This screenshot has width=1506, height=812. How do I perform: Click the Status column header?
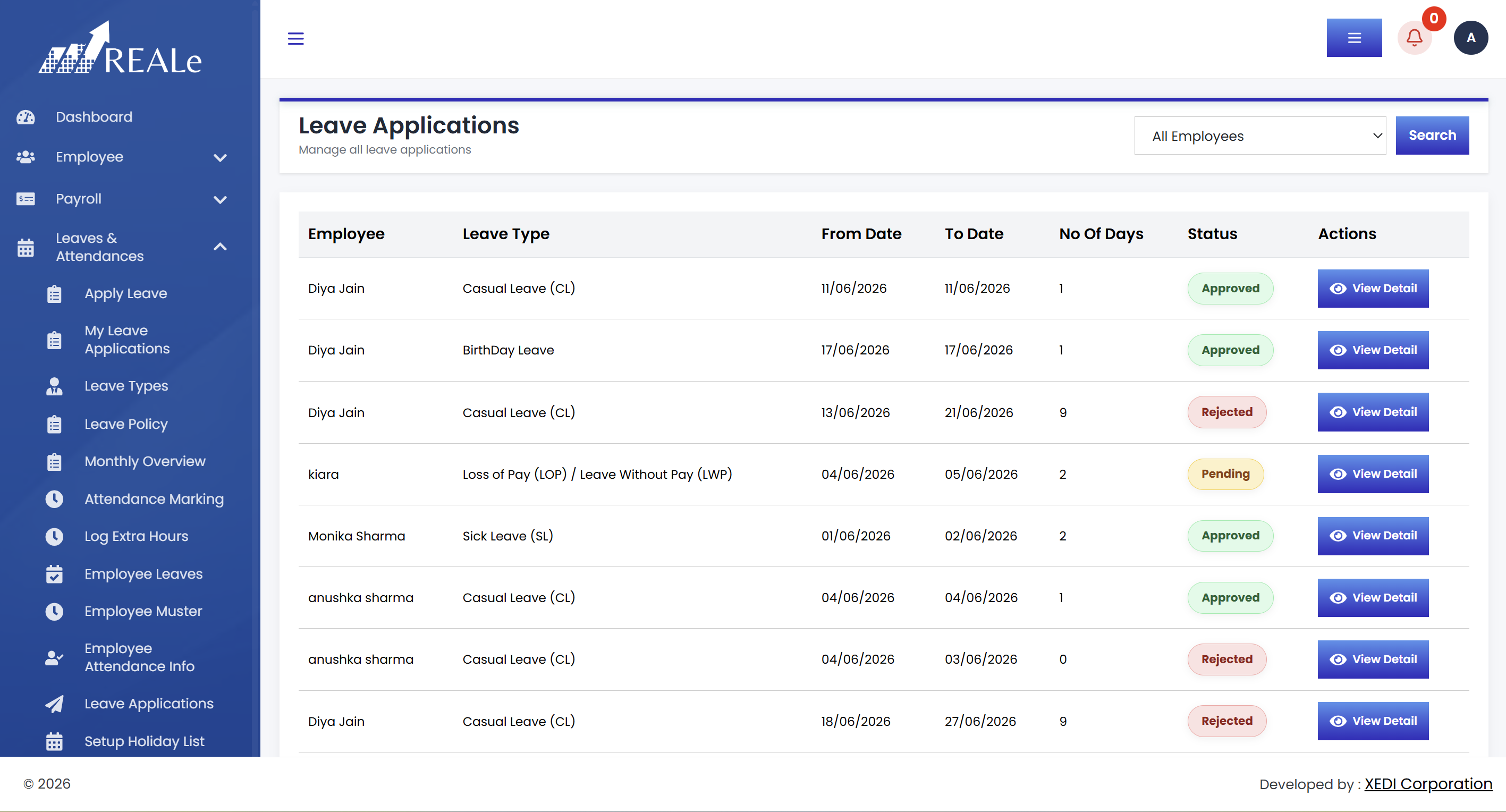pyautogui.click(x=1212, y=234)
